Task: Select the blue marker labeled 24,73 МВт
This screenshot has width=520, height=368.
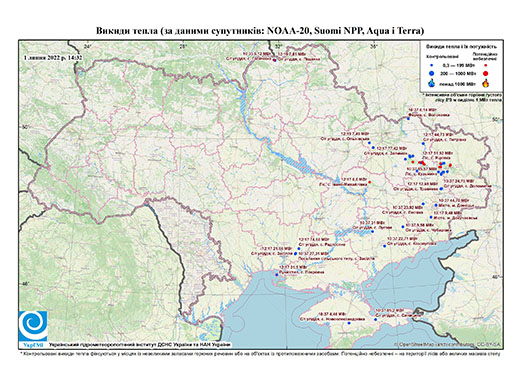Action: 441,189
